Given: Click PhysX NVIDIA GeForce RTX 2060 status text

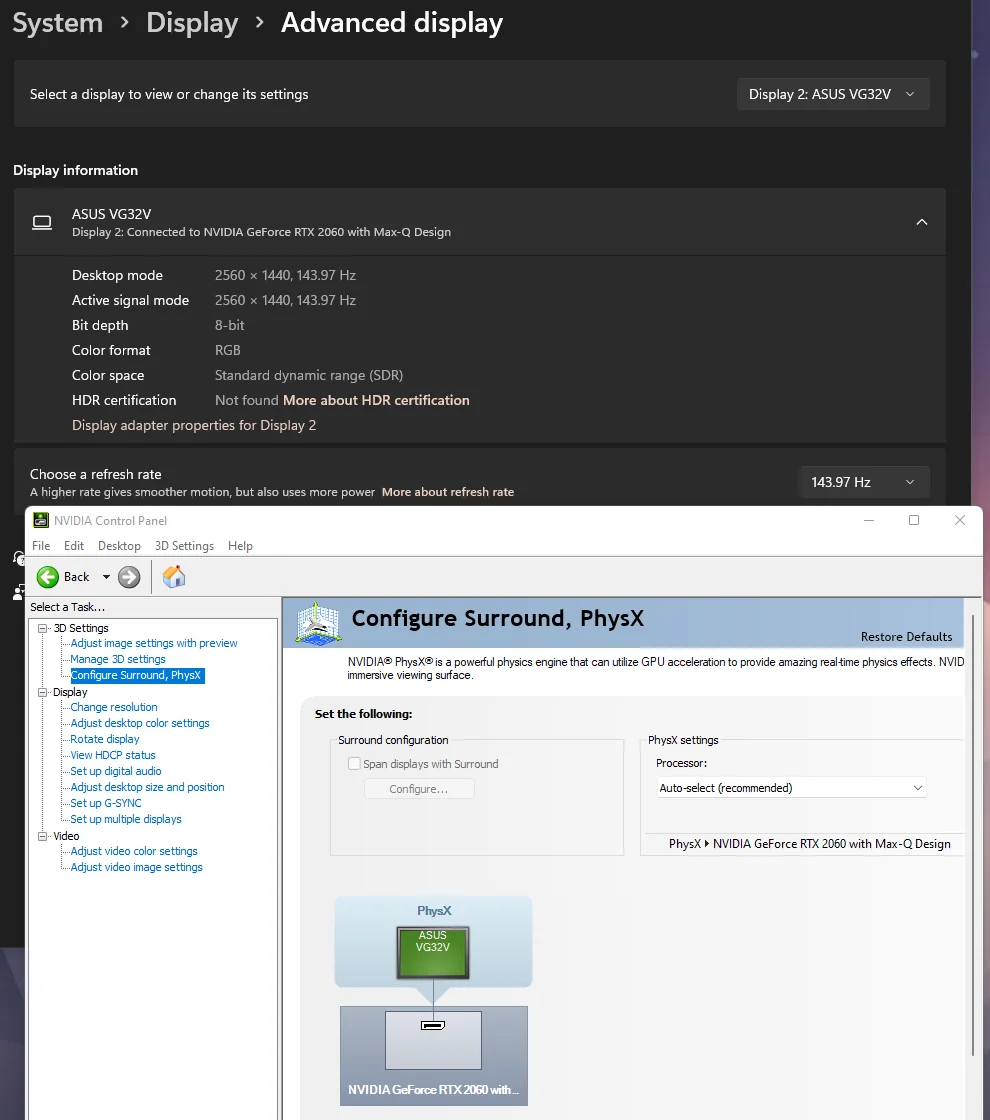Looking at the screenshot, I should coord(810,844).
